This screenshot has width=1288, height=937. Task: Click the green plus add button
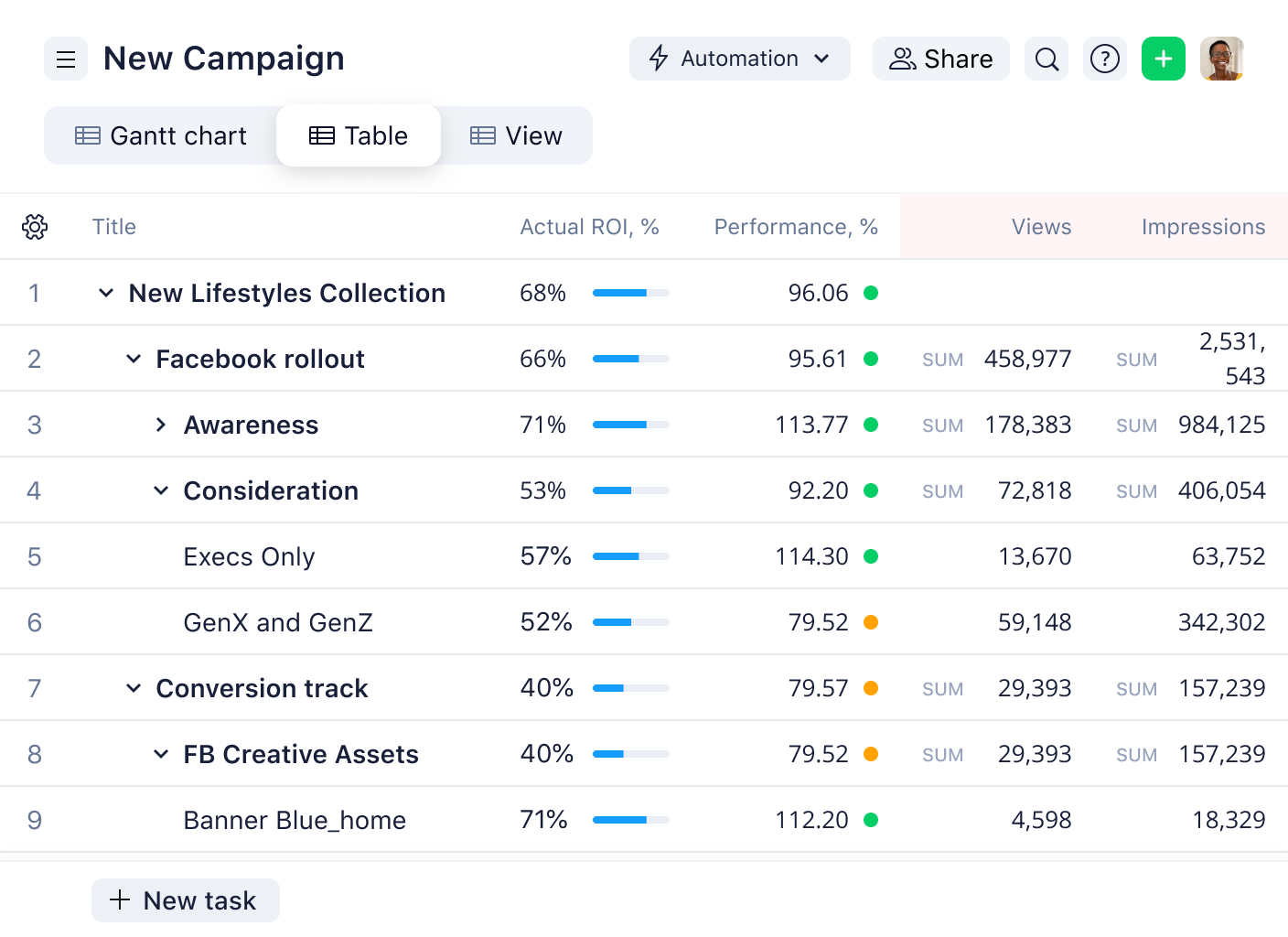[1164, 59]
